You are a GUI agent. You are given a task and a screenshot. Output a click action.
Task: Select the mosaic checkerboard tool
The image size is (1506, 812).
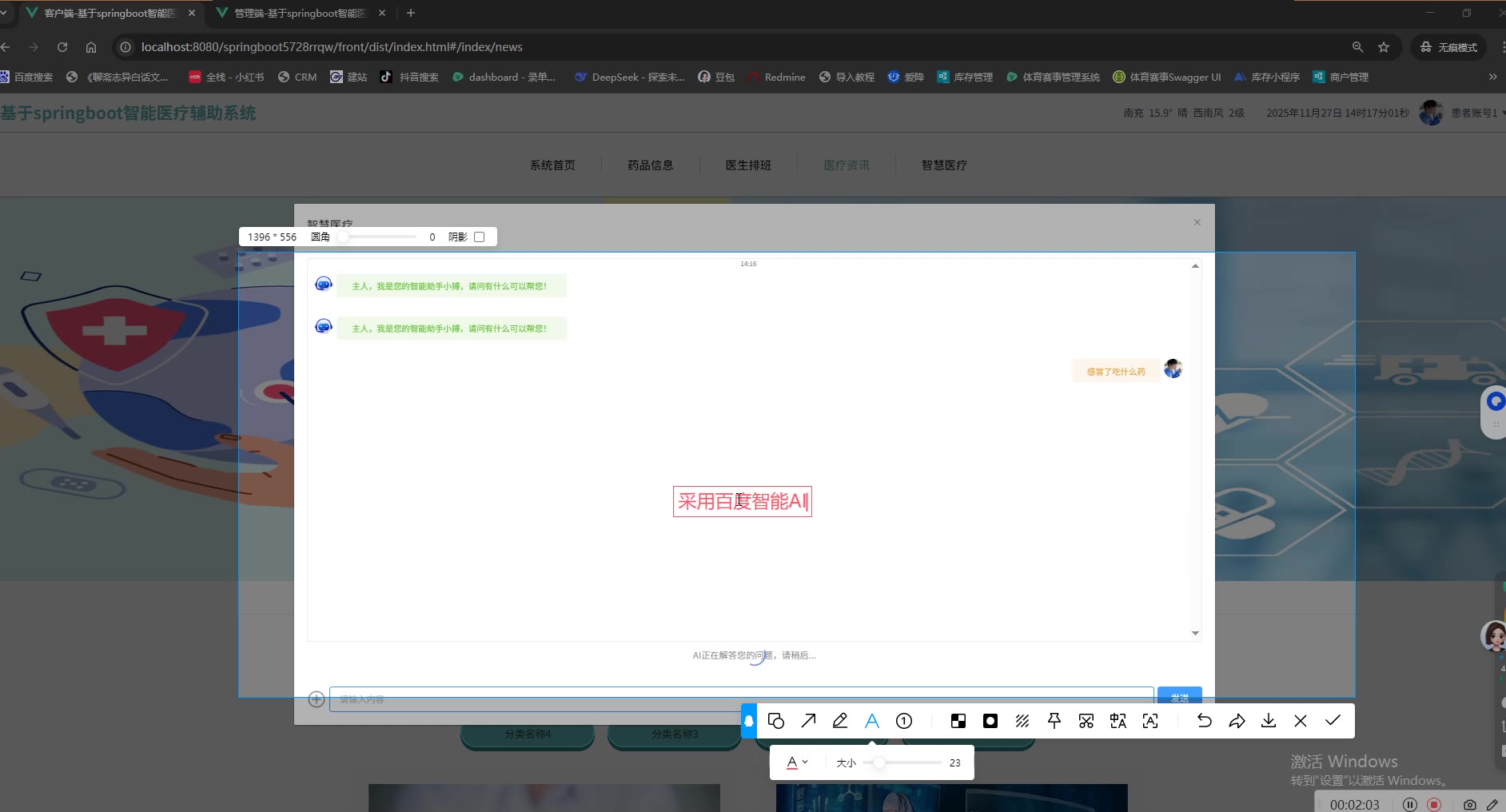click(958, 721)
